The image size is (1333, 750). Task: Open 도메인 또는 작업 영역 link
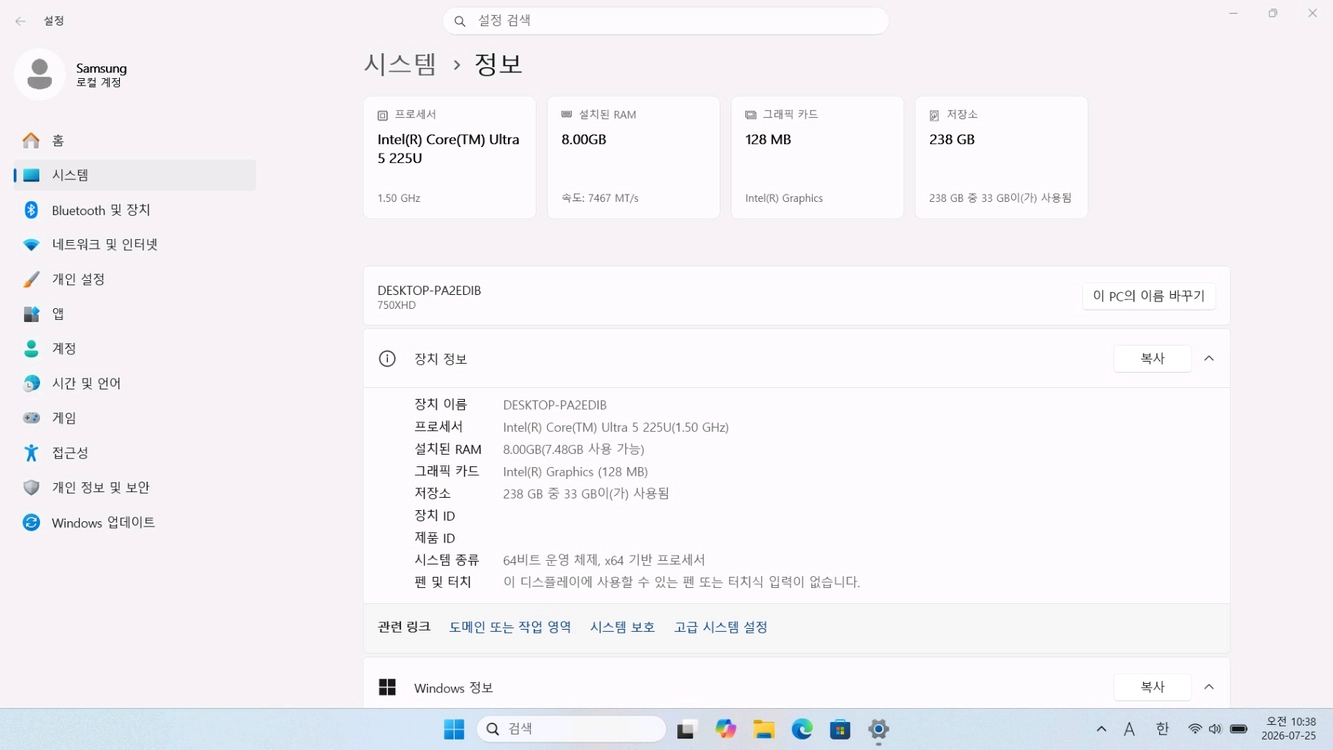[x=510, y=627]
